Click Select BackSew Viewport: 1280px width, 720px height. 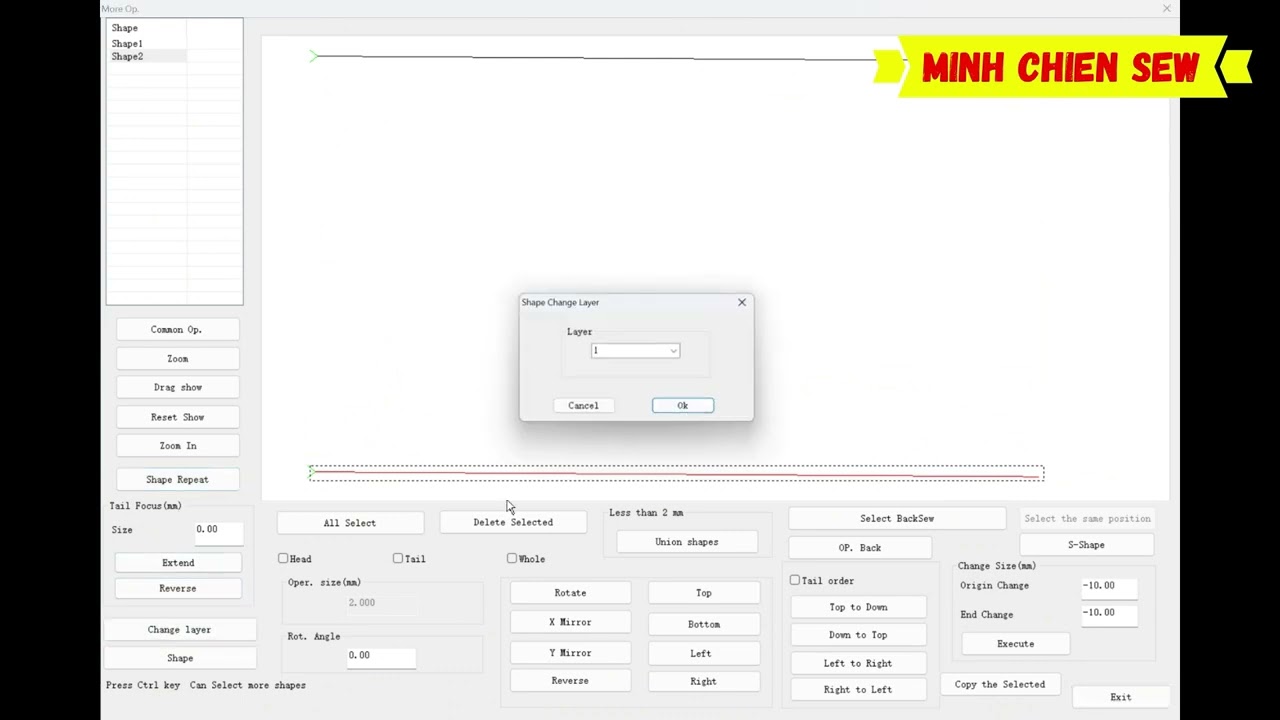(x=897, y=518)
